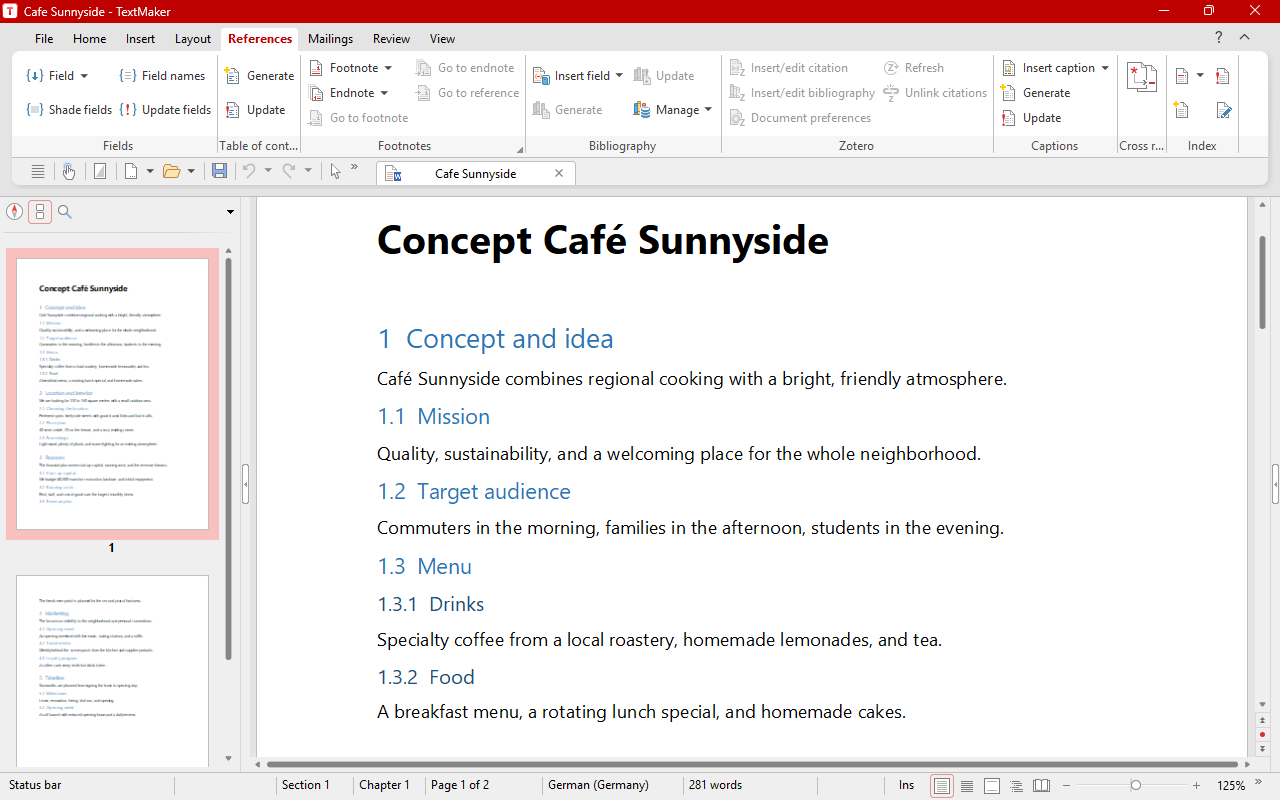Viewport: 1280px width, 800px height.
Task: Switch to master page view in status bar
Action: tap(992, 786)
